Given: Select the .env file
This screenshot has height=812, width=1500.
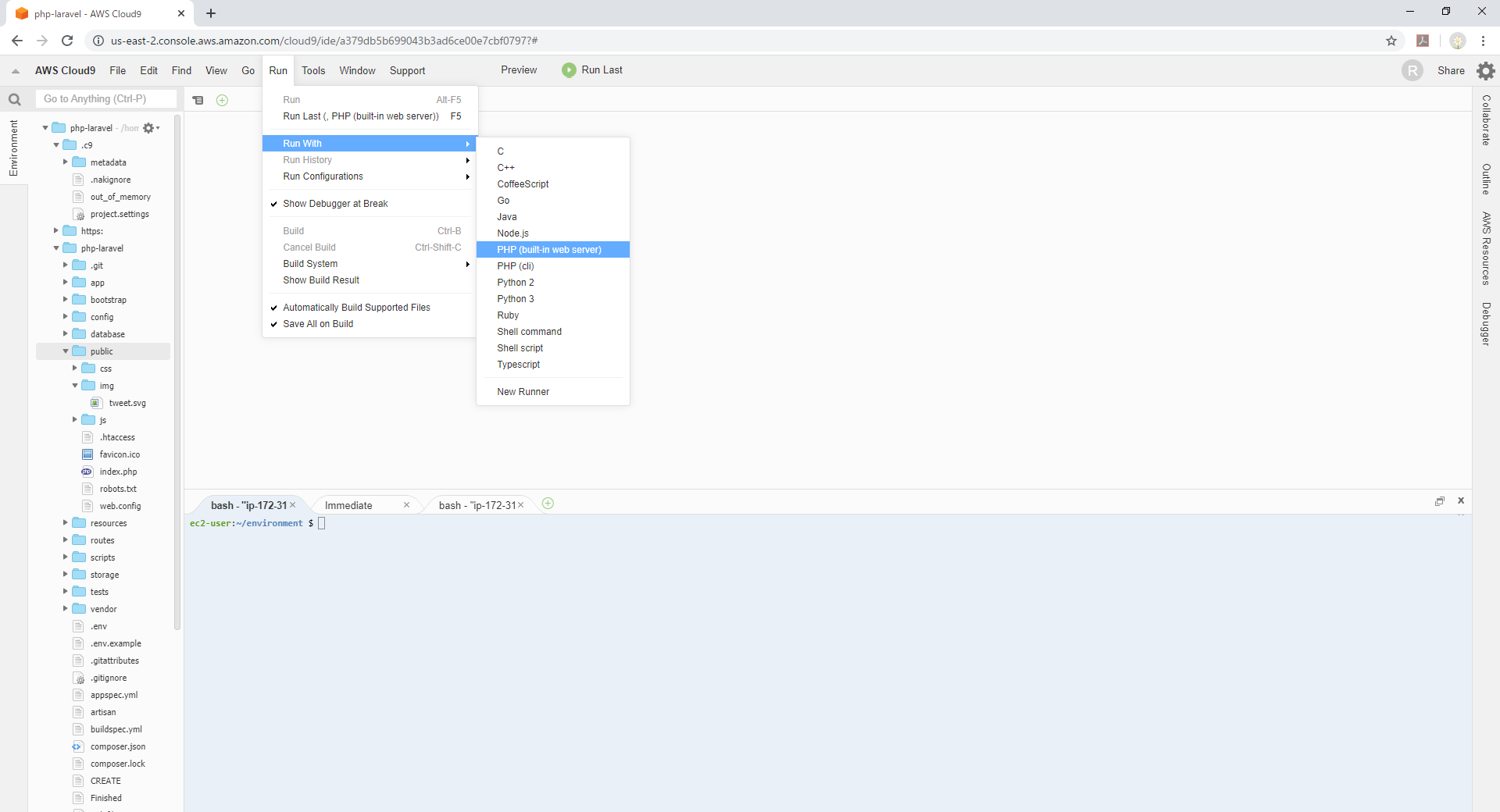Looking at the screenshot, I should (98, 626).
